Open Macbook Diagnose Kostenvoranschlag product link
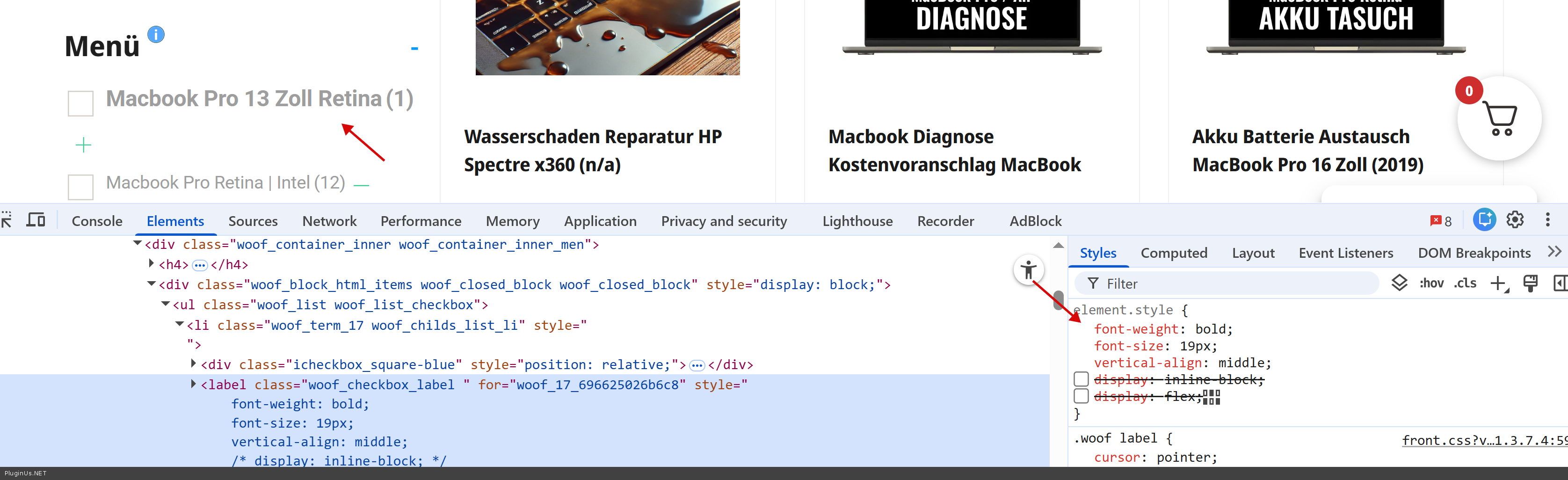Image resolution: width=1568 pixels, height=480 pixels. pos(954,151)
